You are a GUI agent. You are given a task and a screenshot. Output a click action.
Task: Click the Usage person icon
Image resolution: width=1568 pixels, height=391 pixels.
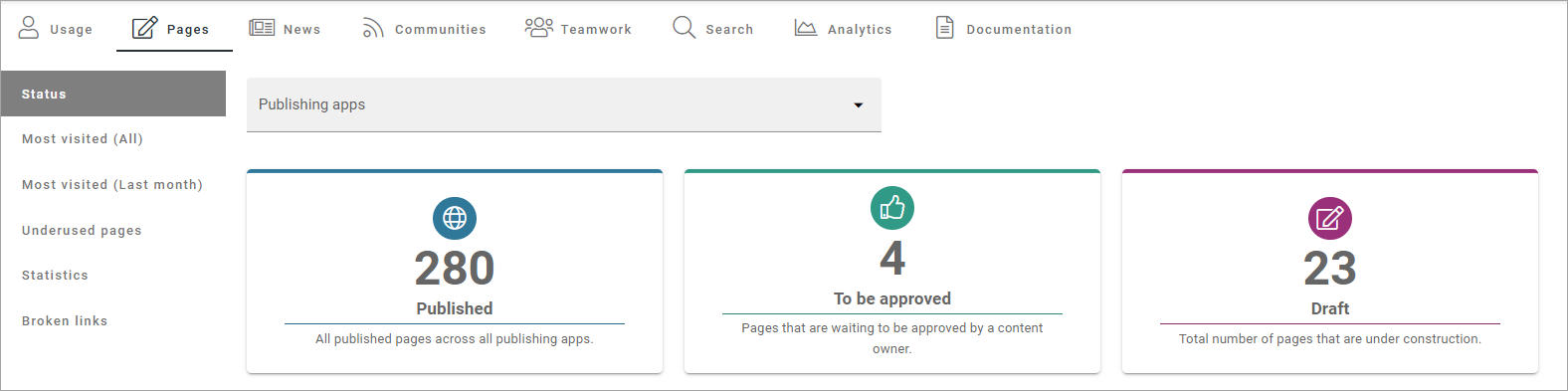29,27
